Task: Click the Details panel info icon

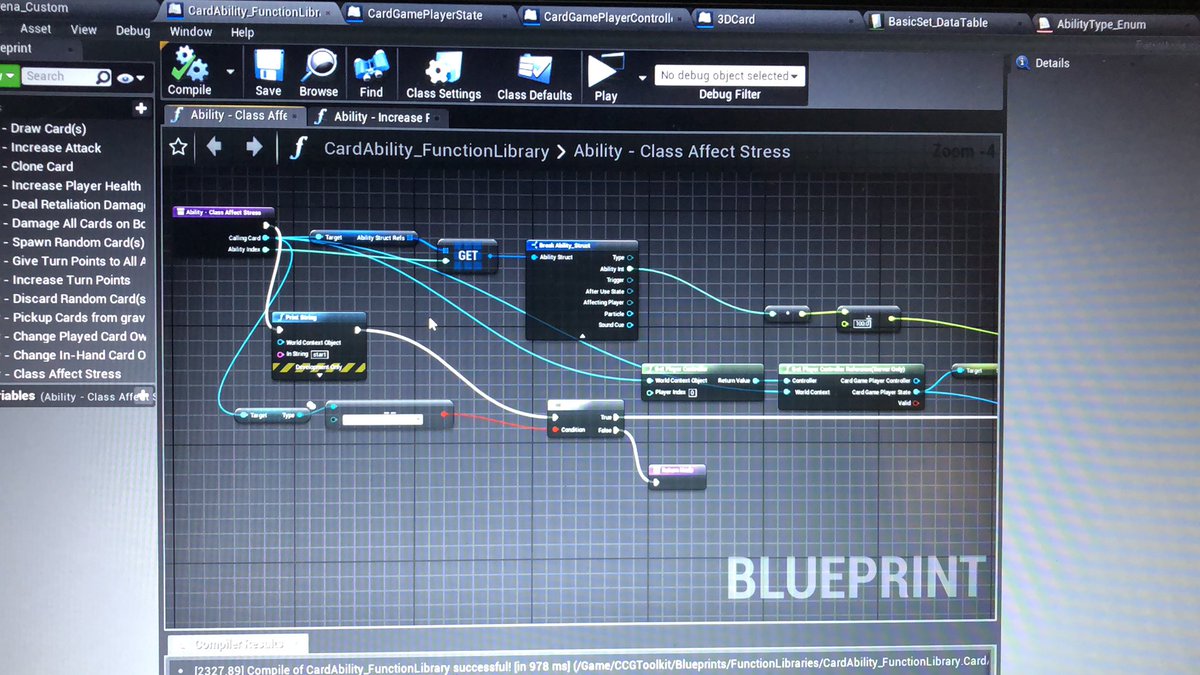Action: pos(1022,62)
